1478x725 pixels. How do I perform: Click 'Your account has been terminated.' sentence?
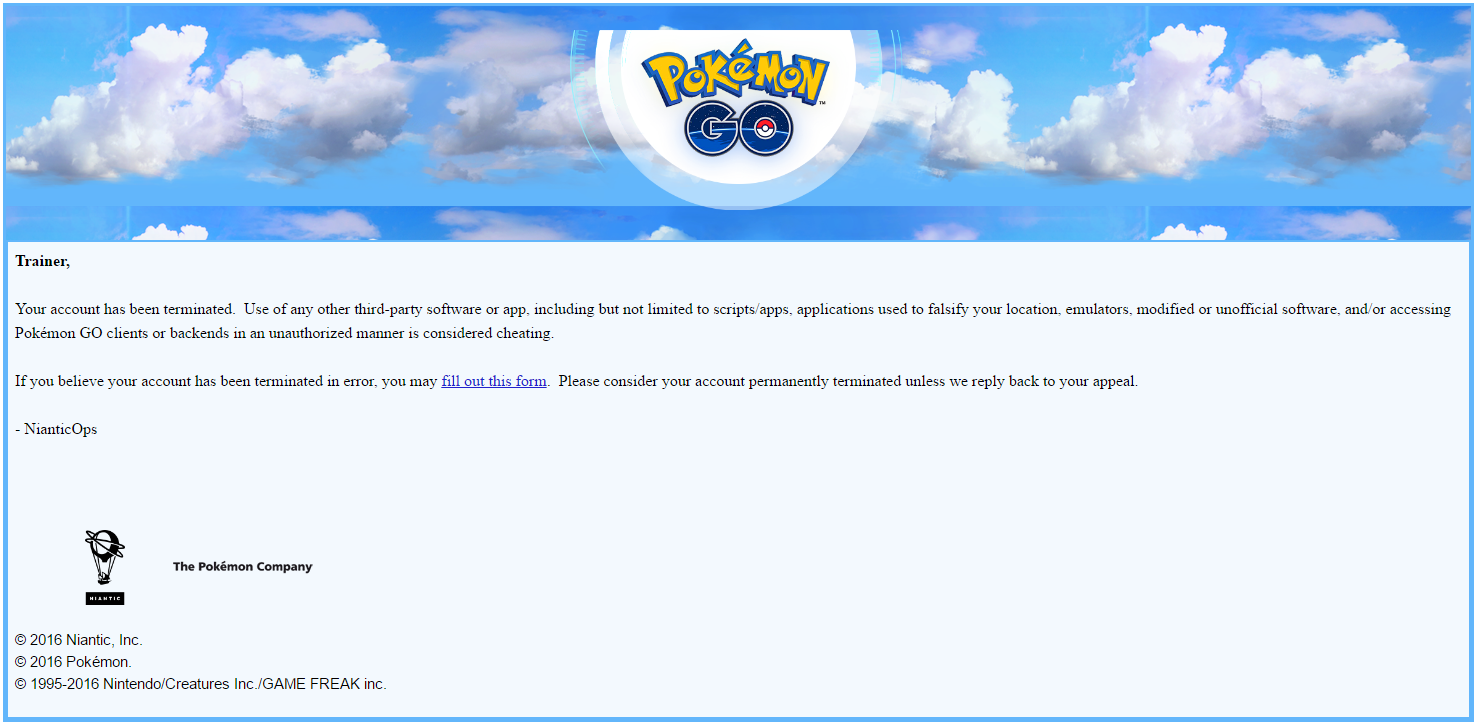tap(125, 309)
